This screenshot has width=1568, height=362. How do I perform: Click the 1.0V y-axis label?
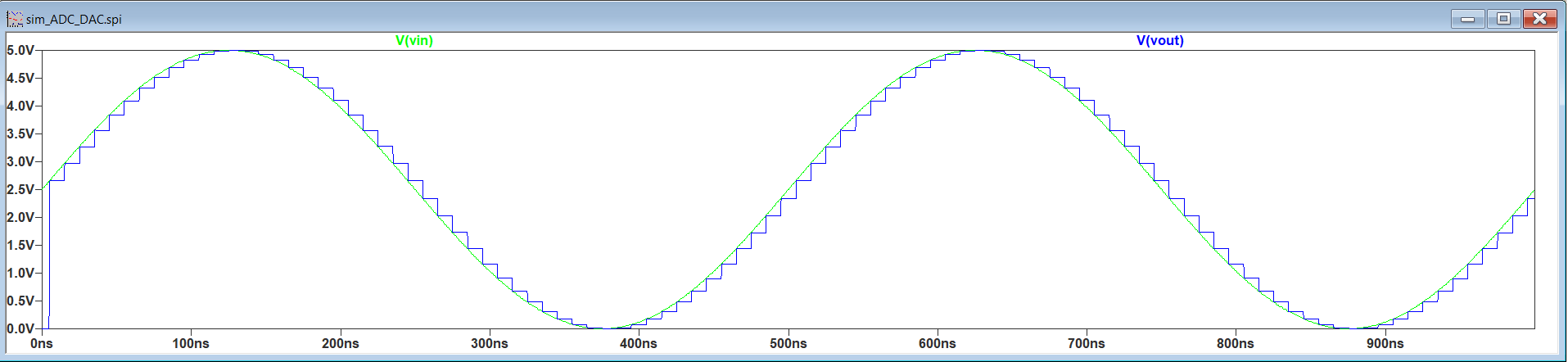20,274
